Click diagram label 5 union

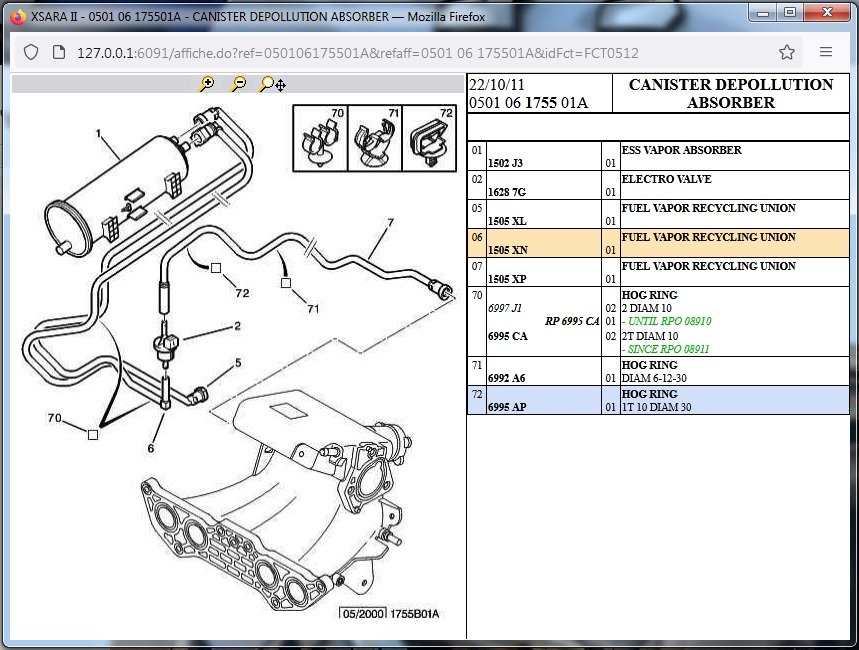coord(238,363)
